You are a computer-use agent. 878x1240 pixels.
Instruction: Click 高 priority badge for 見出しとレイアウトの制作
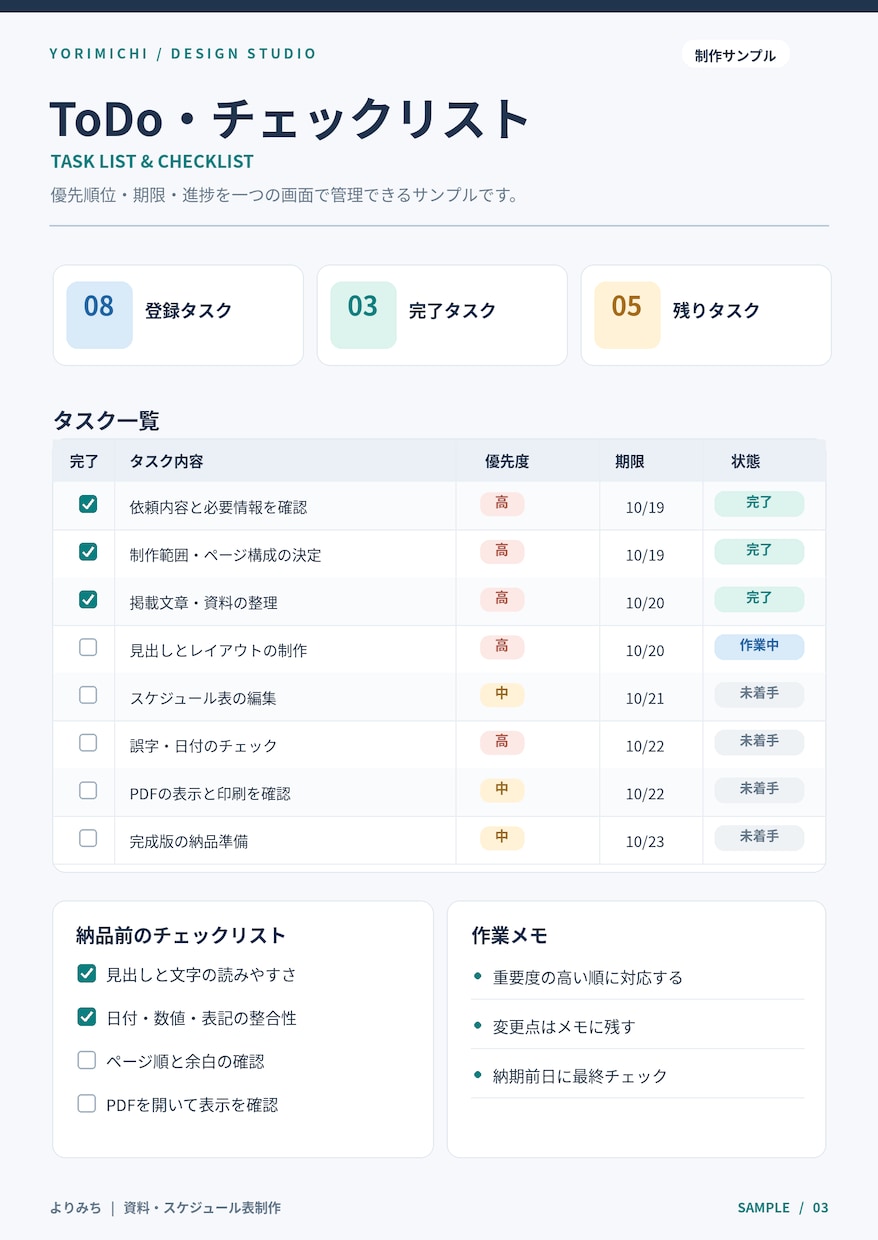[x=502, y=646]
